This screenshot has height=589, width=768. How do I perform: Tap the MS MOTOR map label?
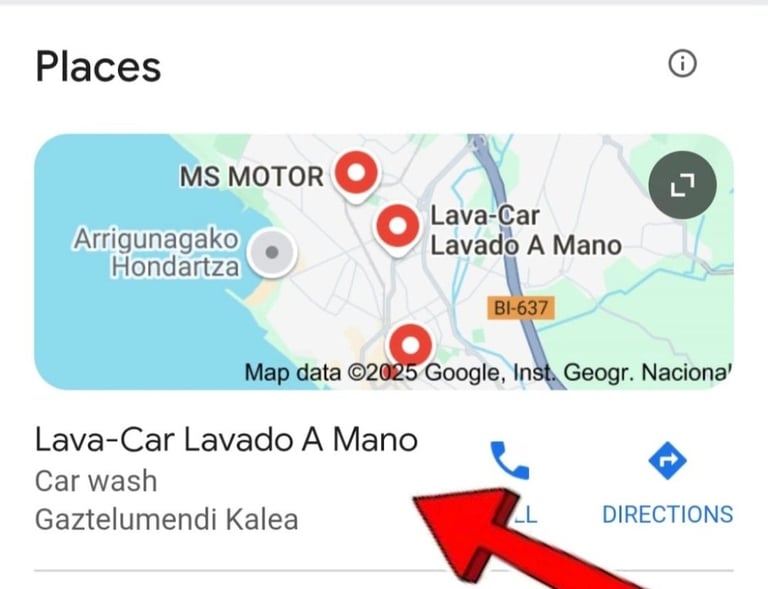tap(252, 177)
